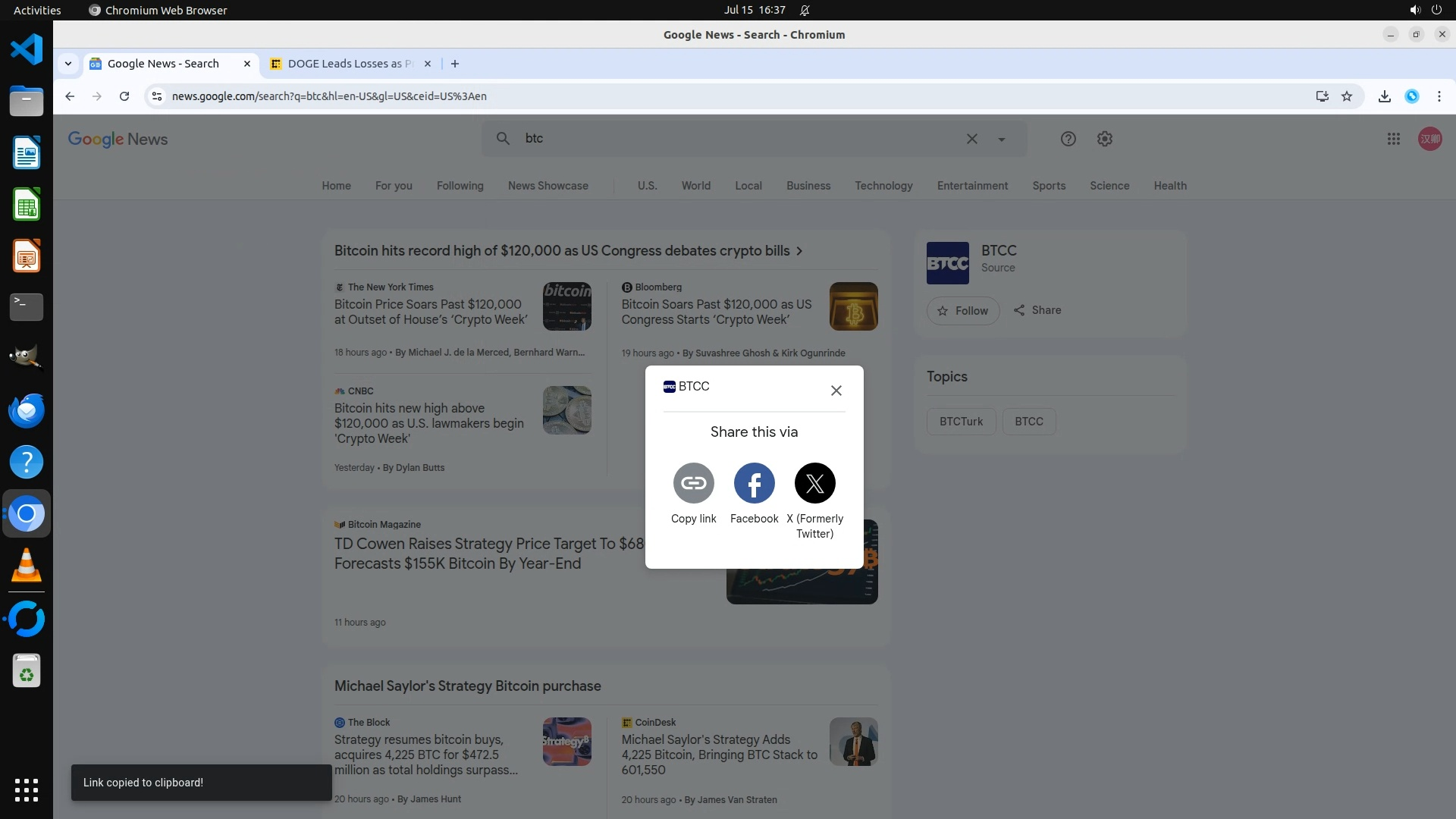1456x819 pixels.
Task: Share via X (Formerly Twitter) icon
Action: 814,483
